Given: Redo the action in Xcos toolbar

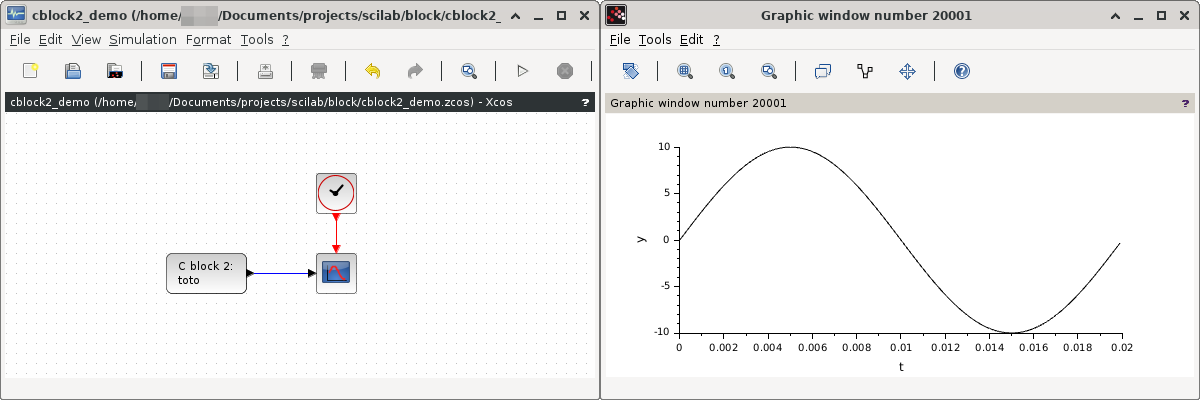Looking at the screenshot, I should pyautogui.click(x=415, y=71).
